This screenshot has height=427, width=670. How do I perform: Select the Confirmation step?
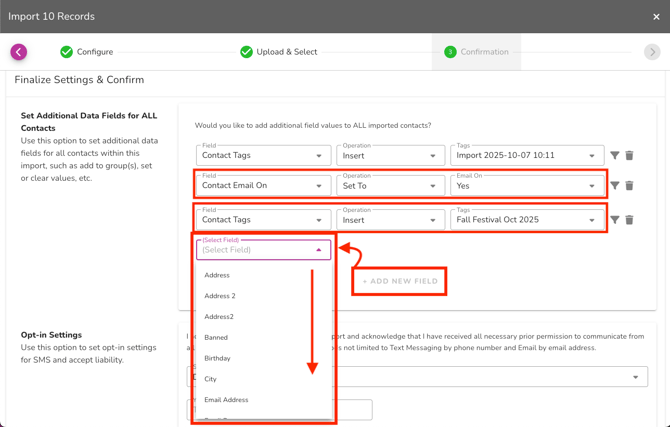(x=476, y=52)
